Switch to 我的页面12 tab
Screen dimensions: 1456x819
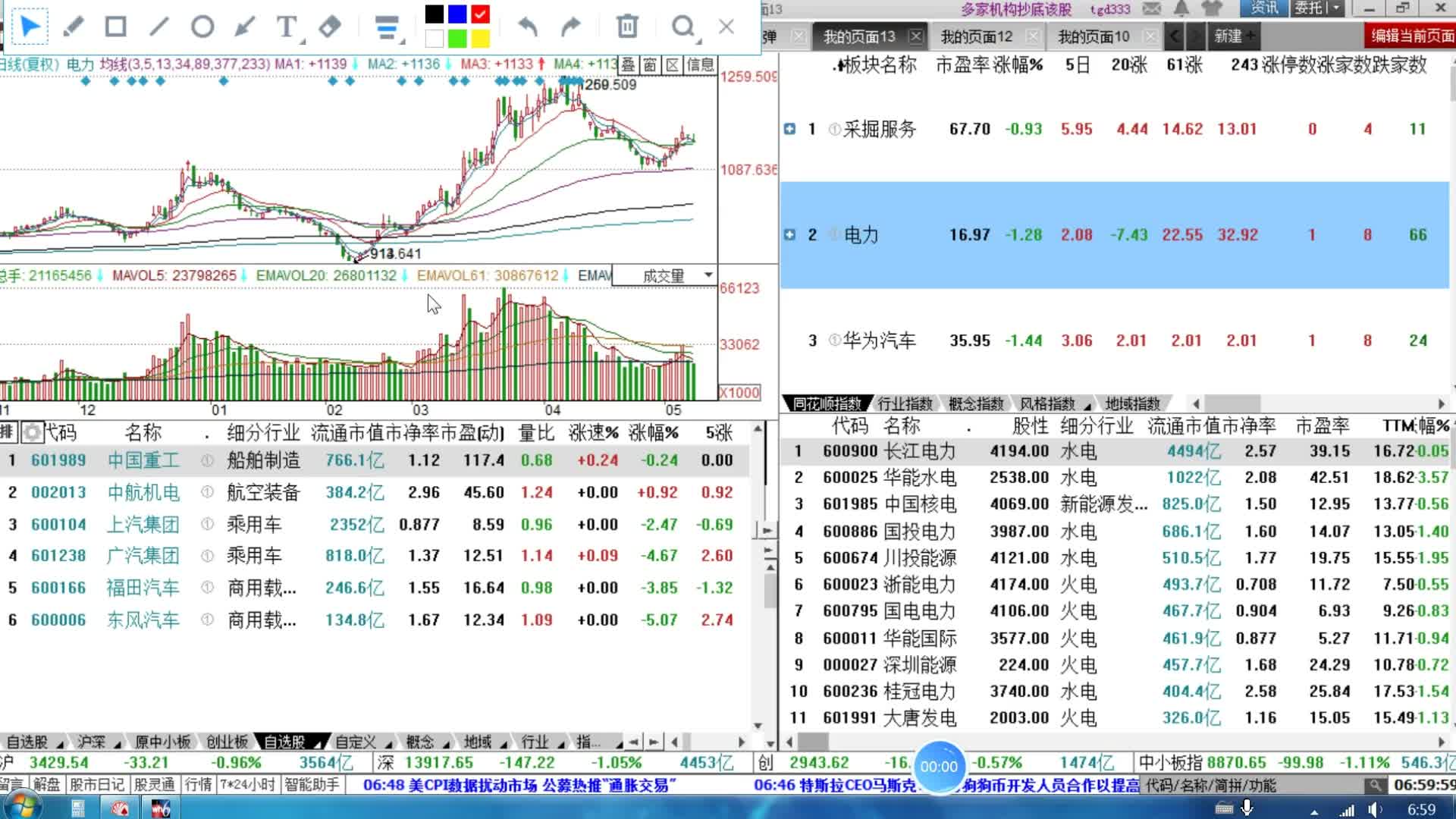[x=977, y=36]
